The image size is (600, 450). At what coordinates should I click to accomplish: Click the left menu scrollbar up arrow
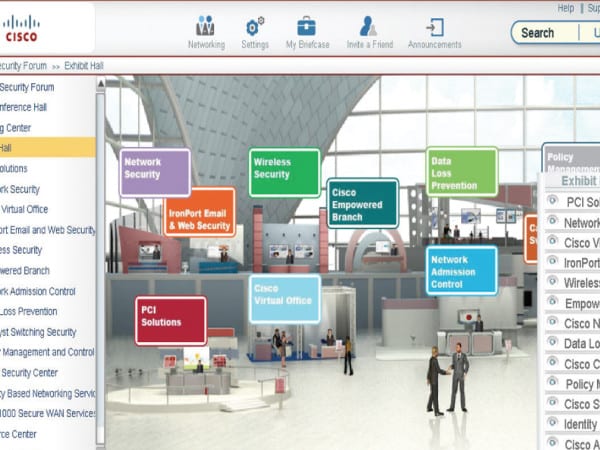tap(101, 83)
